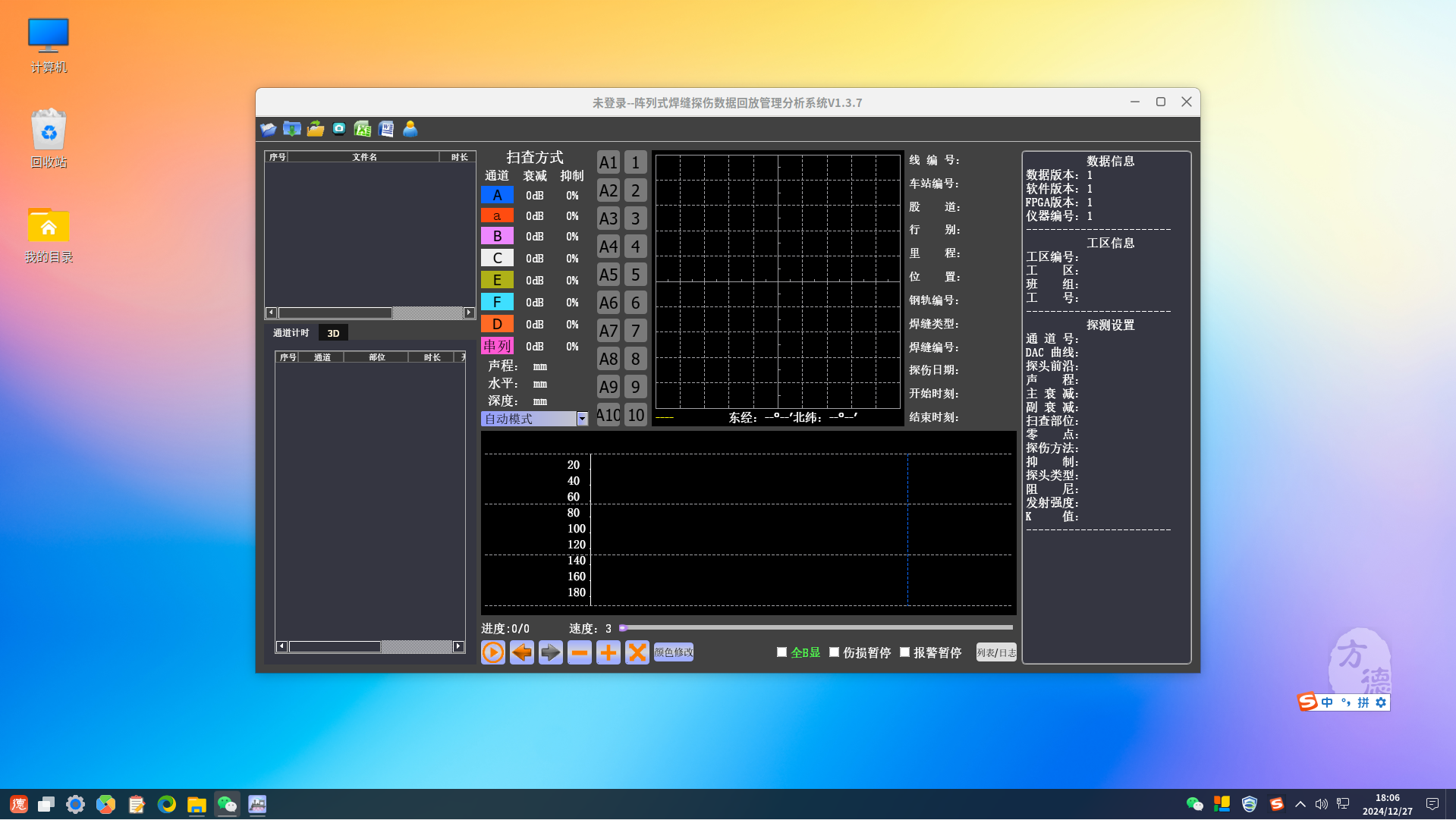Screen dimensions: 1456x820
Task: Click file list scroll left arrow
Action: (271, 313)
